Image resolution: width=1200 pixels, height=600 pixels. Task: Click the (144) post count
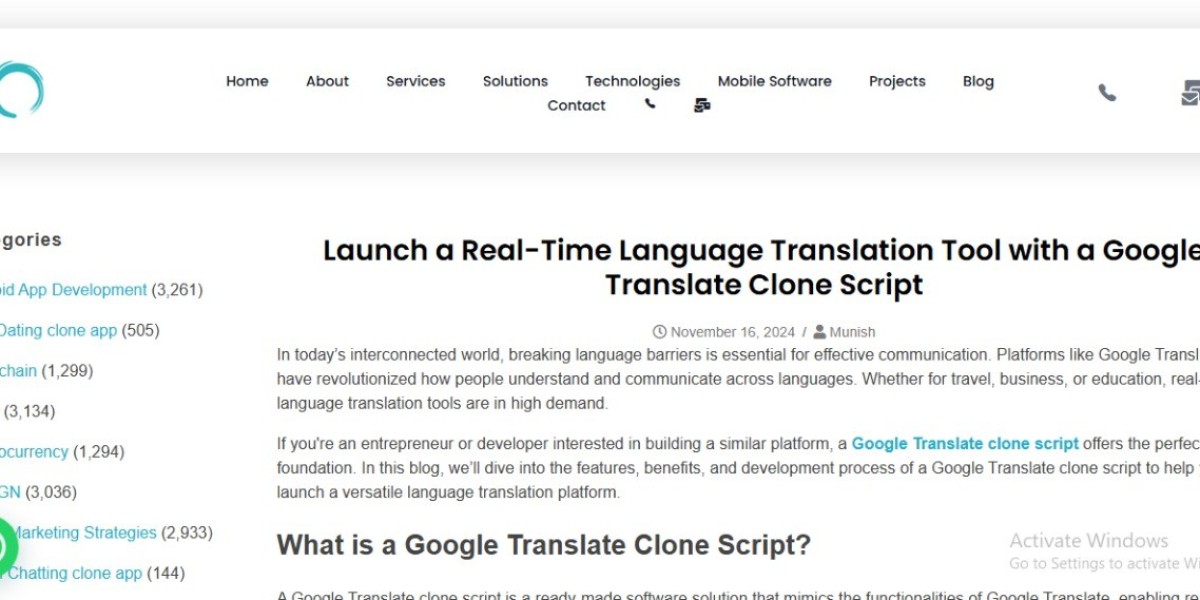click(166, 573)
